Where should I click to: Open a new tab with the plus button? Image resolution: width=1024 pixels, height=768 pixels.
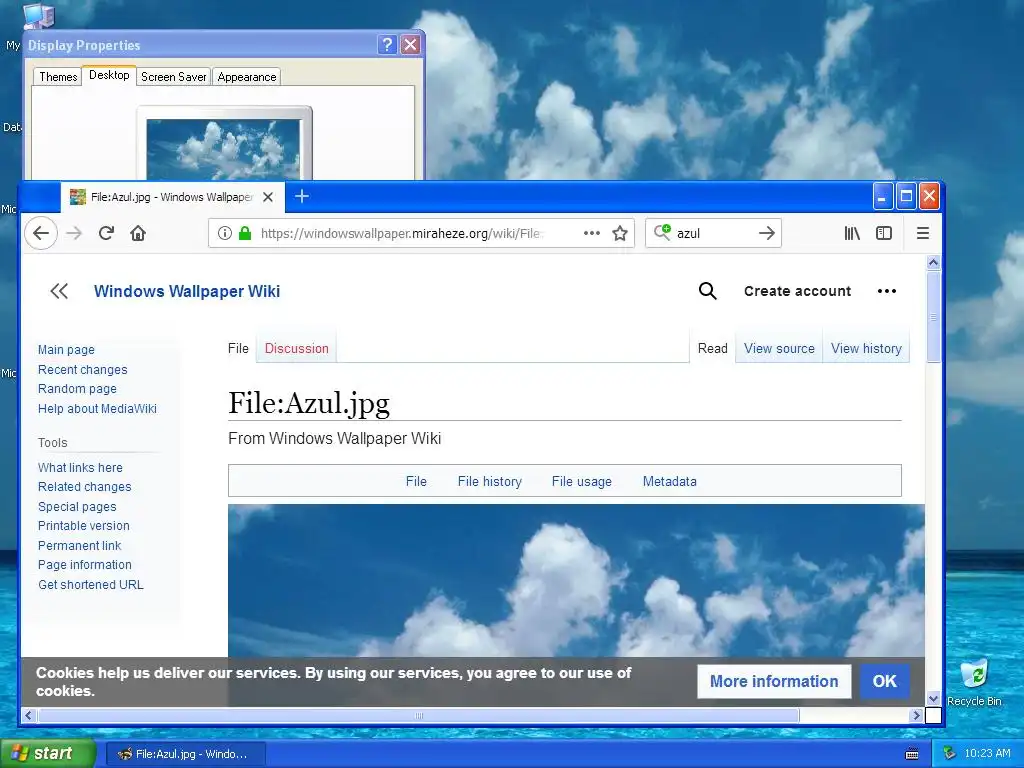pyautogui.click(x=302, y=196)
